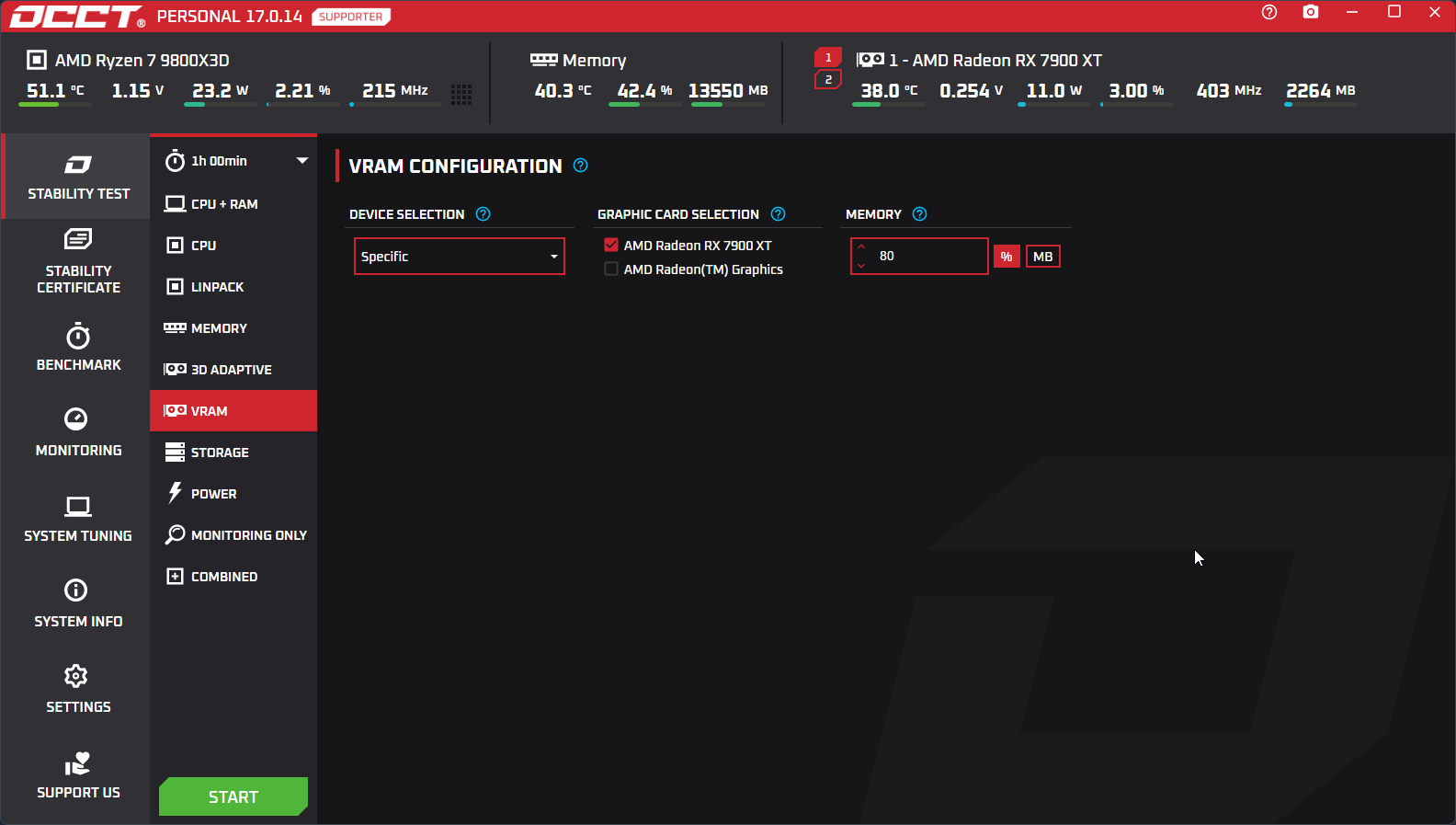Viewport: 1456px width, 825px height.
Task: Open help for Device Selection
Action: [483, 214]
